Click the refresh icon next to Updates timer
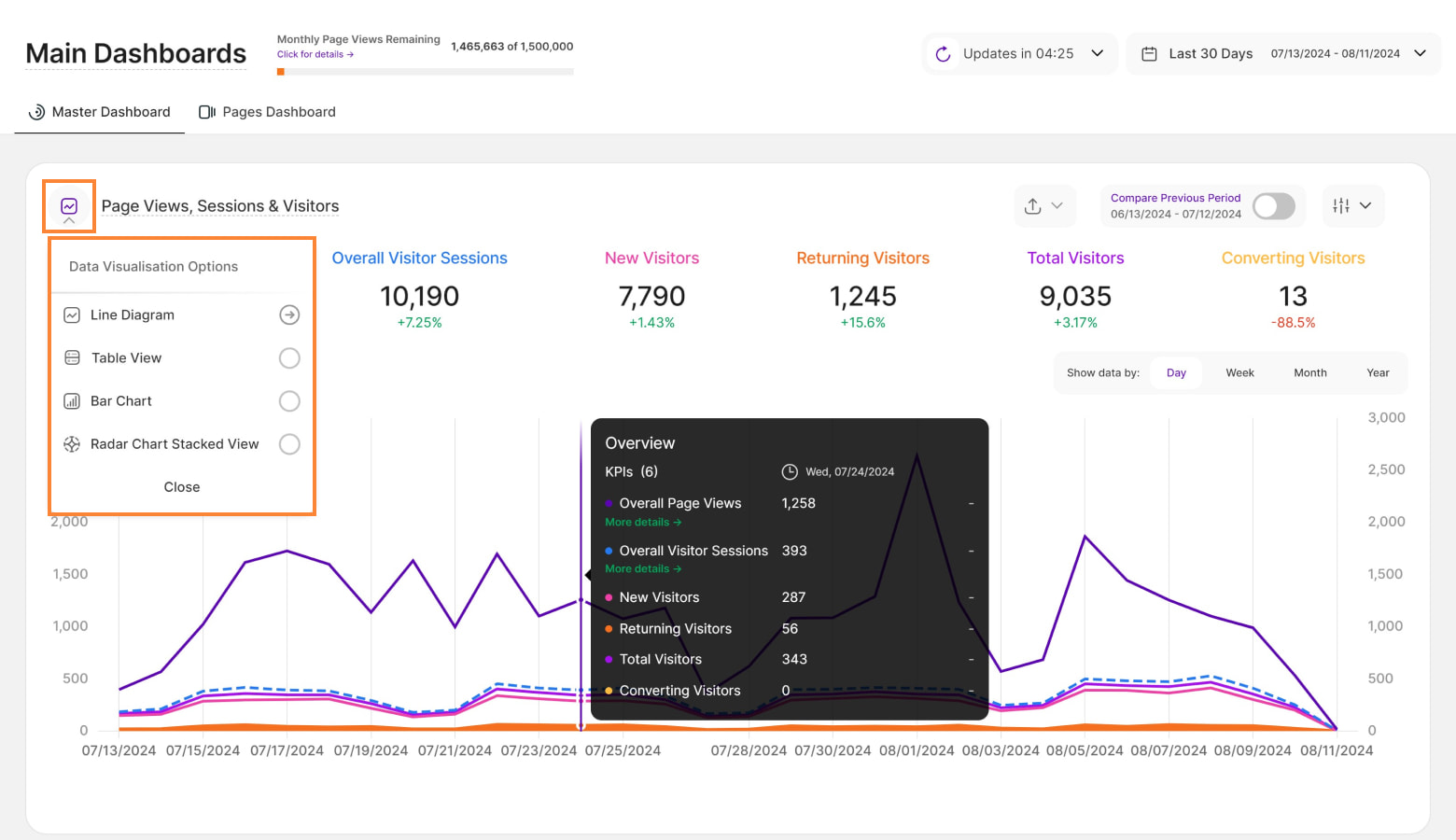Screen dimensions: 1456x840 click(943, 54)
